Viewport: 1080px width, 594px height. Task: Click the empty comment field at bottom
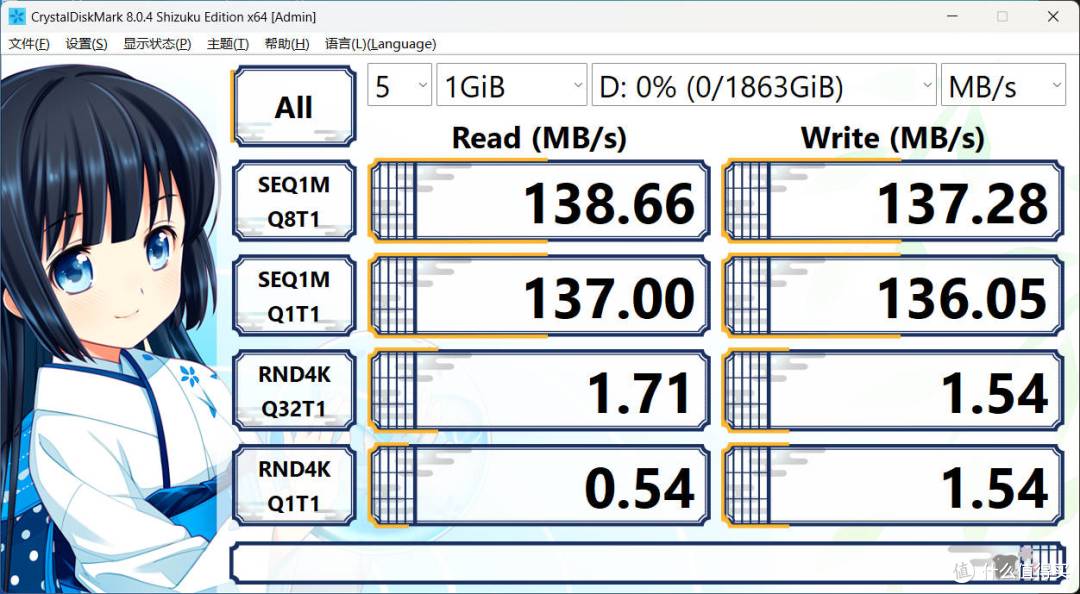[x=647, y=562]
